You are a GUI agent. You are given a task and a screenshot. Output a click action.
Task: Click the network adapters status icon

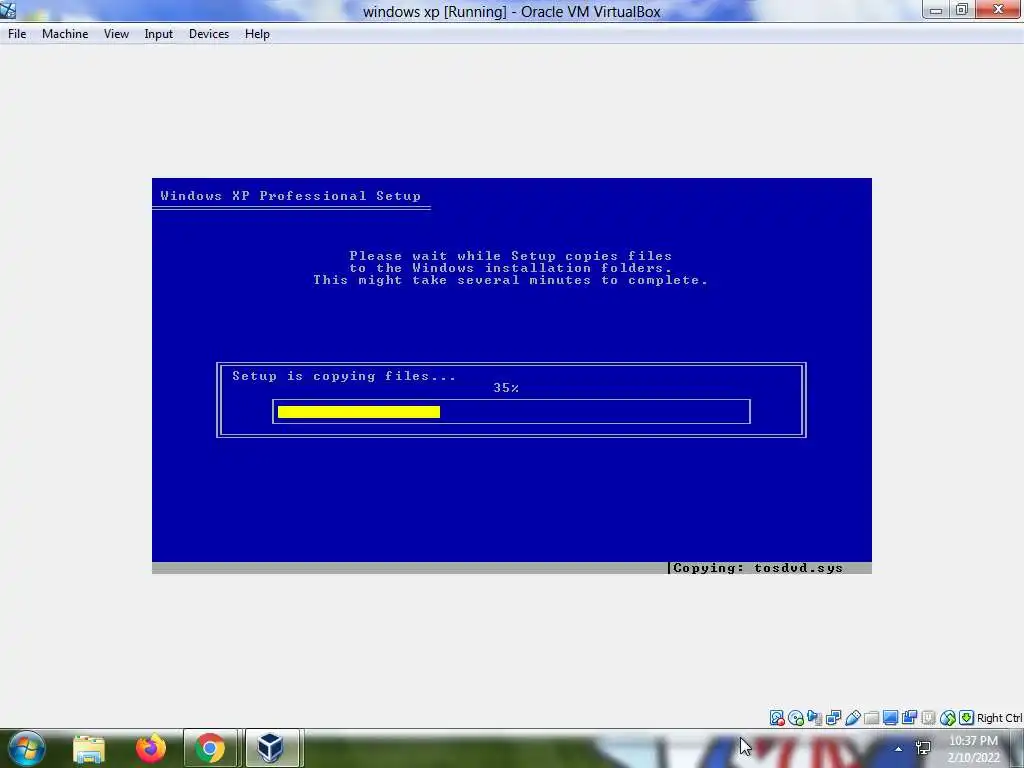click(x=833, y=718)
